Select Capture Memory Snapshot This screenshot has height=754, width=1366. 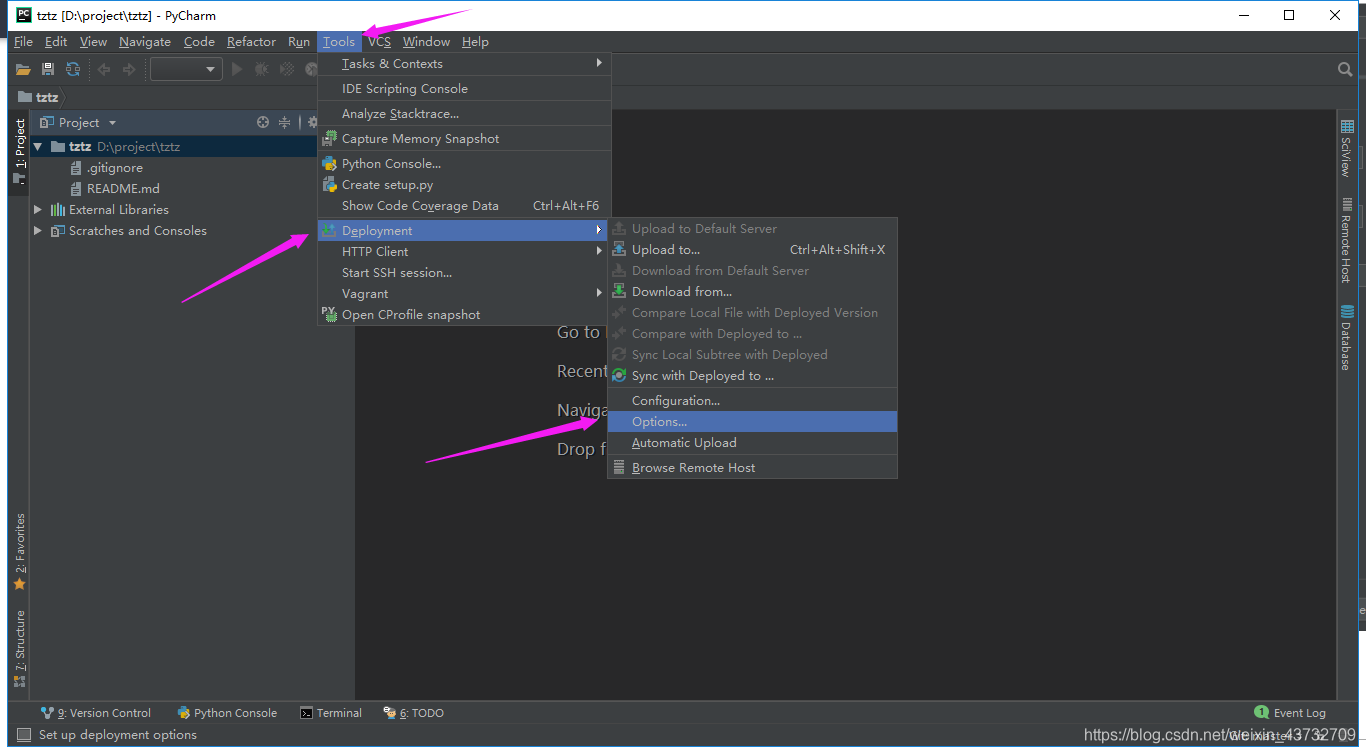464,138
